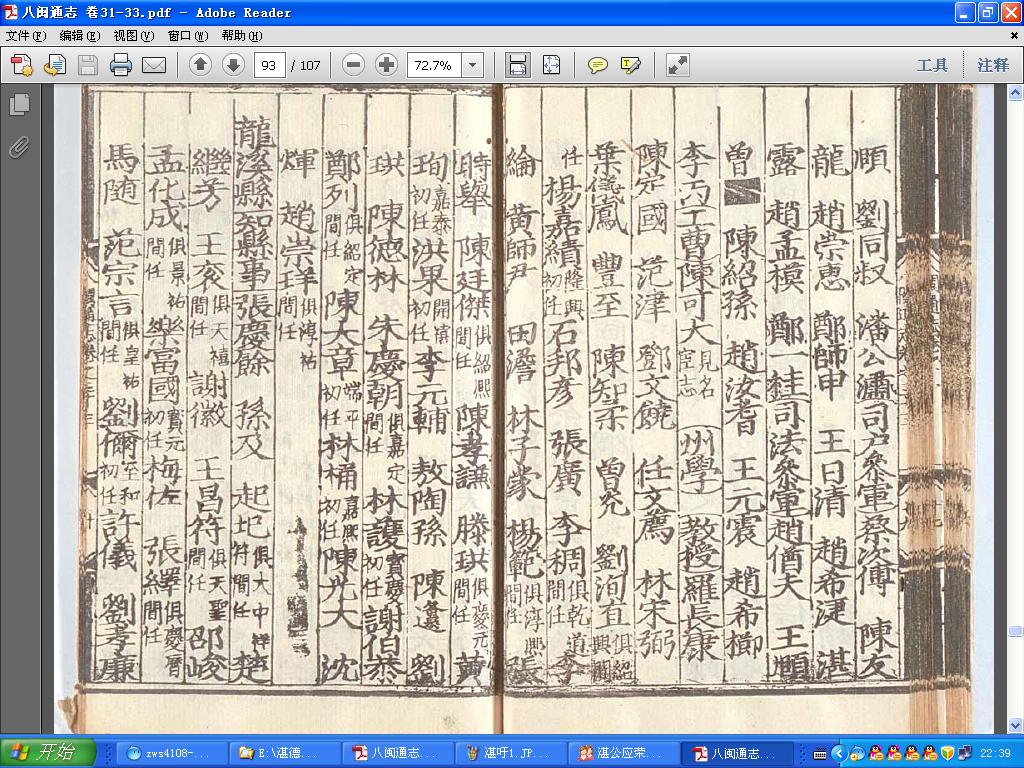Go to next page arrow
The image size is (1024, 768).
(234, 65)
